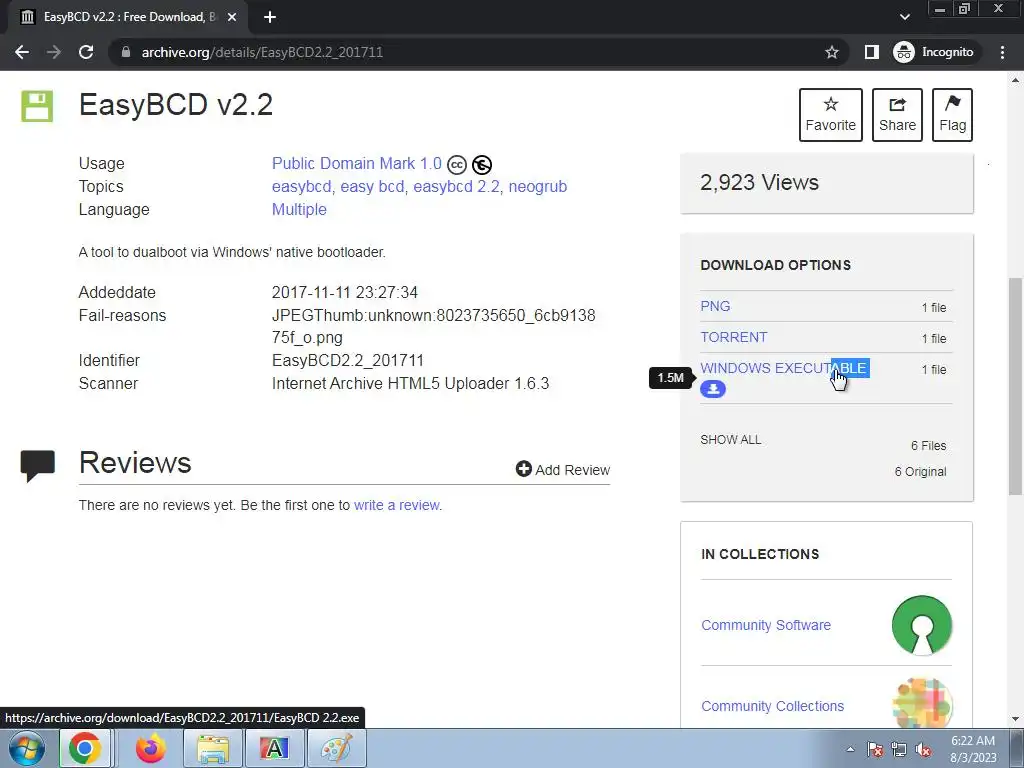The height and width of the screenshot is (768, 1024).
Task: Click scrollbar down arrow
Action: [1015, 719]
